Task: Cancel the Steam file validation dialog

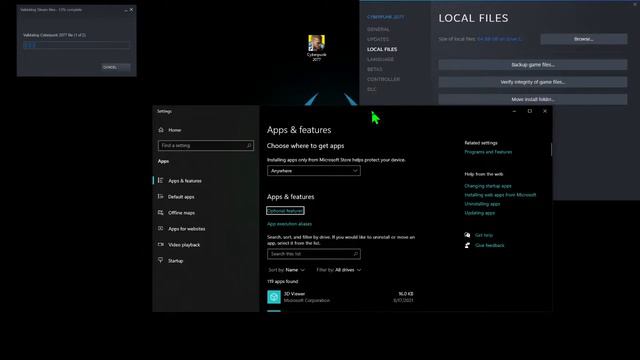Action: point(116,67)
